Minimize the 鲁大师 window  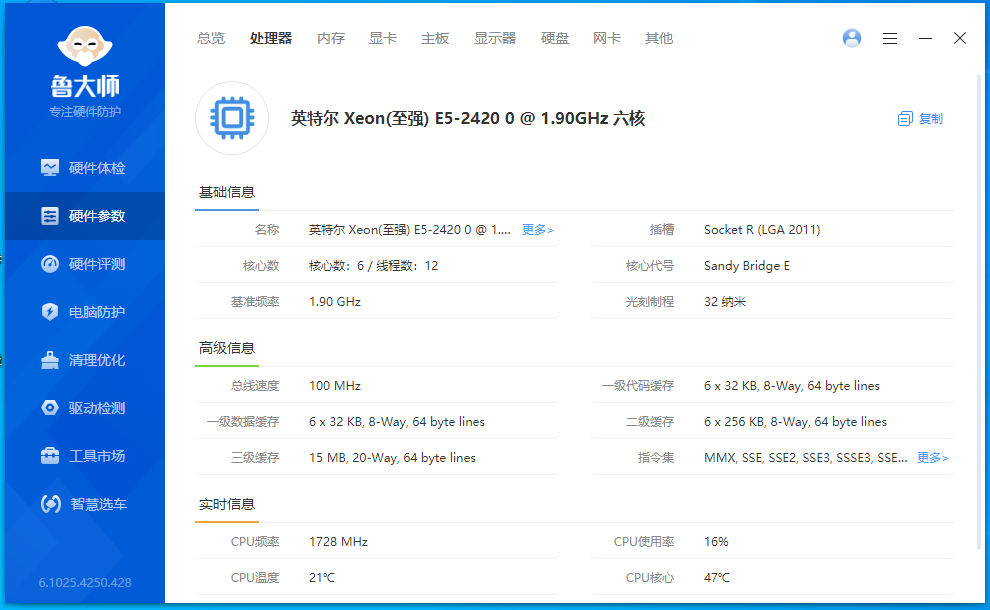tap(926, 39)
